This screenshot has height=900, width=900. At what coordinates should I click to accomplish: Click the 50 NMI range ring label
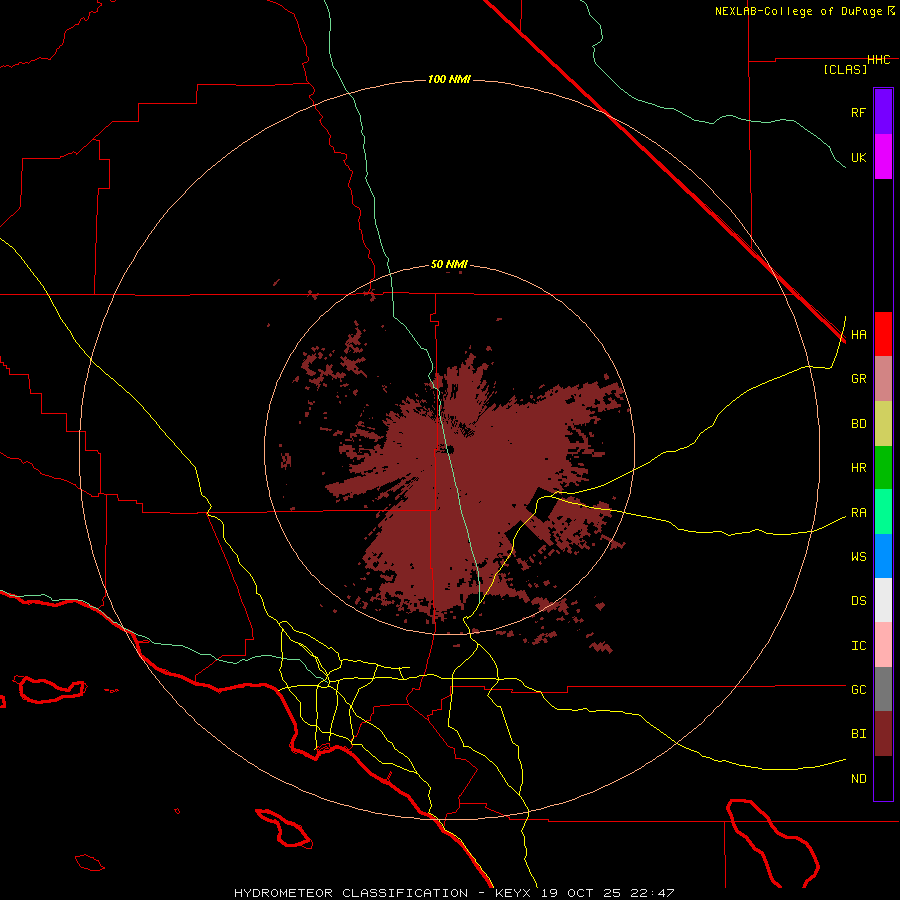(x=449, y=265)
